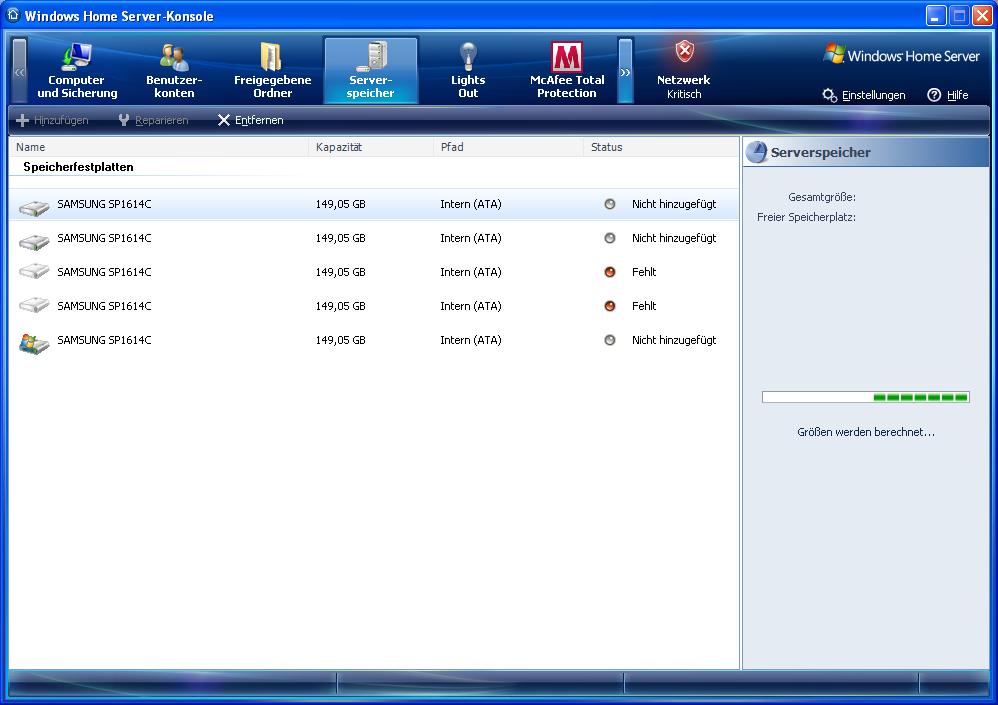Click 149,05 GB in the first row
Viewport: 998px width, 705px height.
pyautogui.click(x=341, y=204)
